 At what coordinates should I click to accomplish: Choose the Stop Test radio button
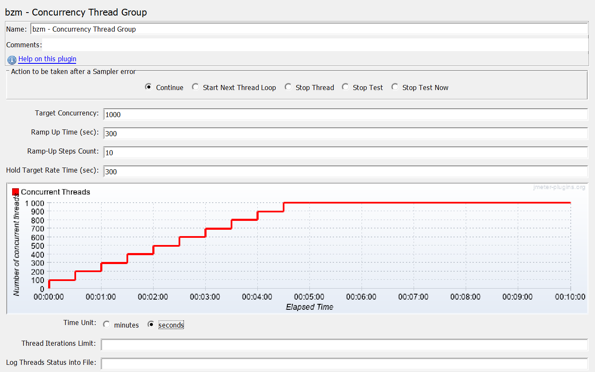tap(345, 87)
